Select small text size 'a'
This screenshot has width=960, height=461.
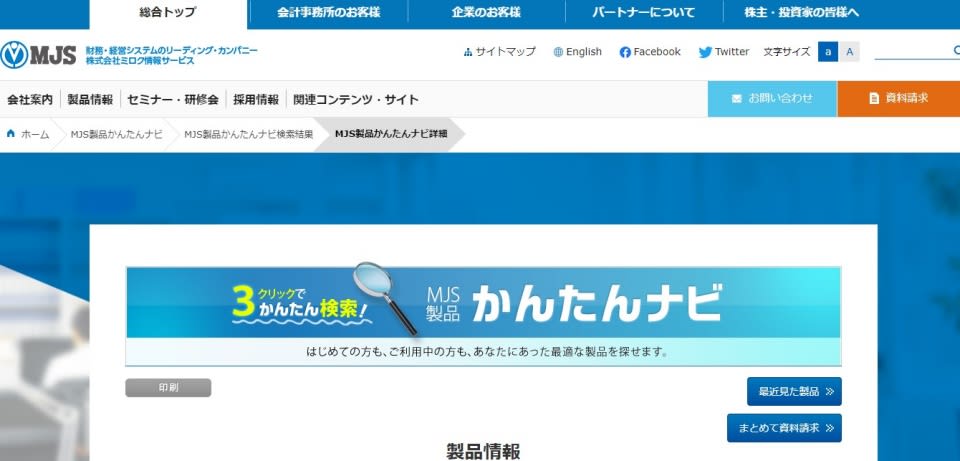828,52
